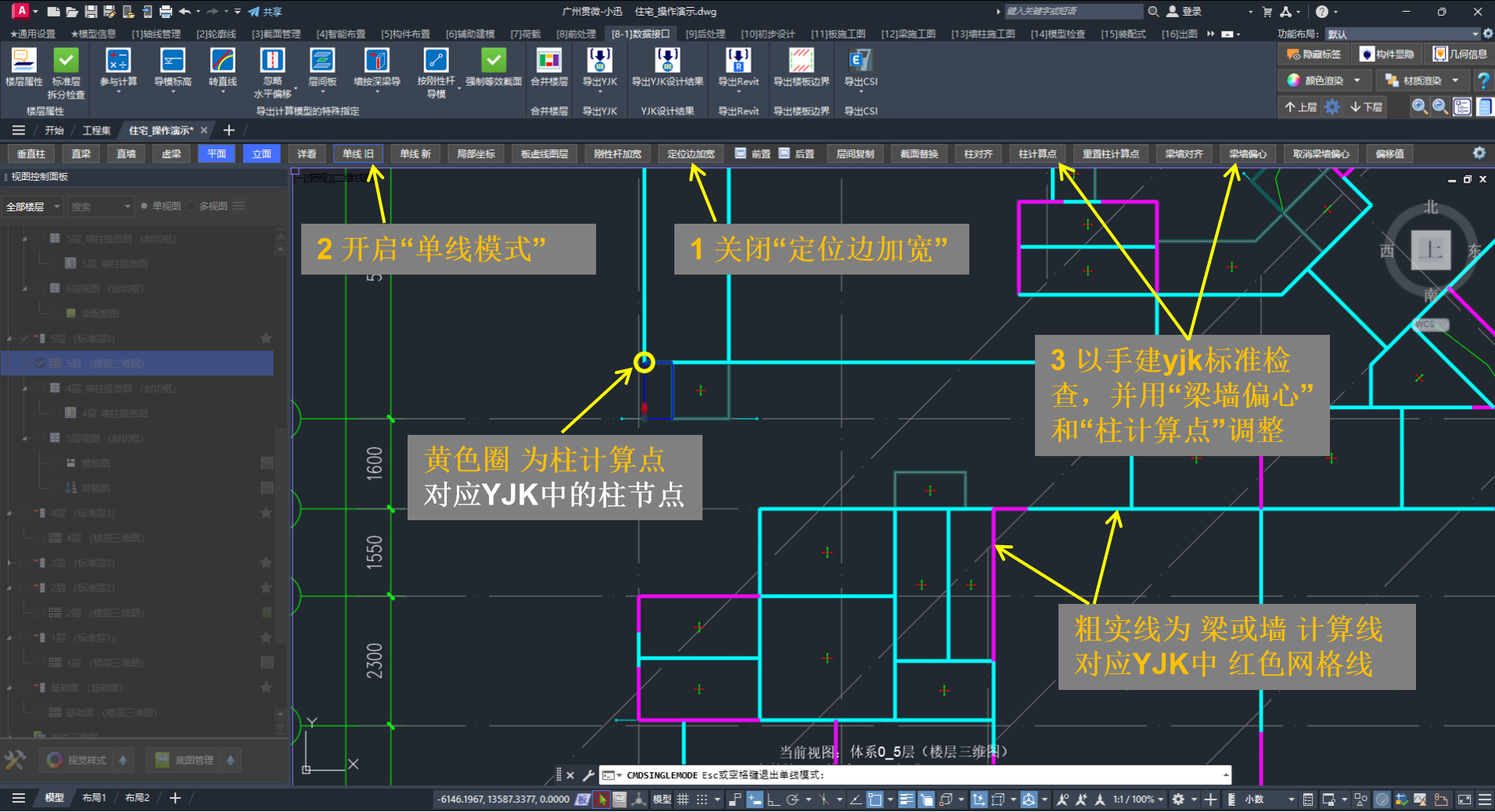The height and width of the screenshot is (812, 1495).
Task: Click the Print icon in the quick-access toolbar
Action: click(165, 12)
